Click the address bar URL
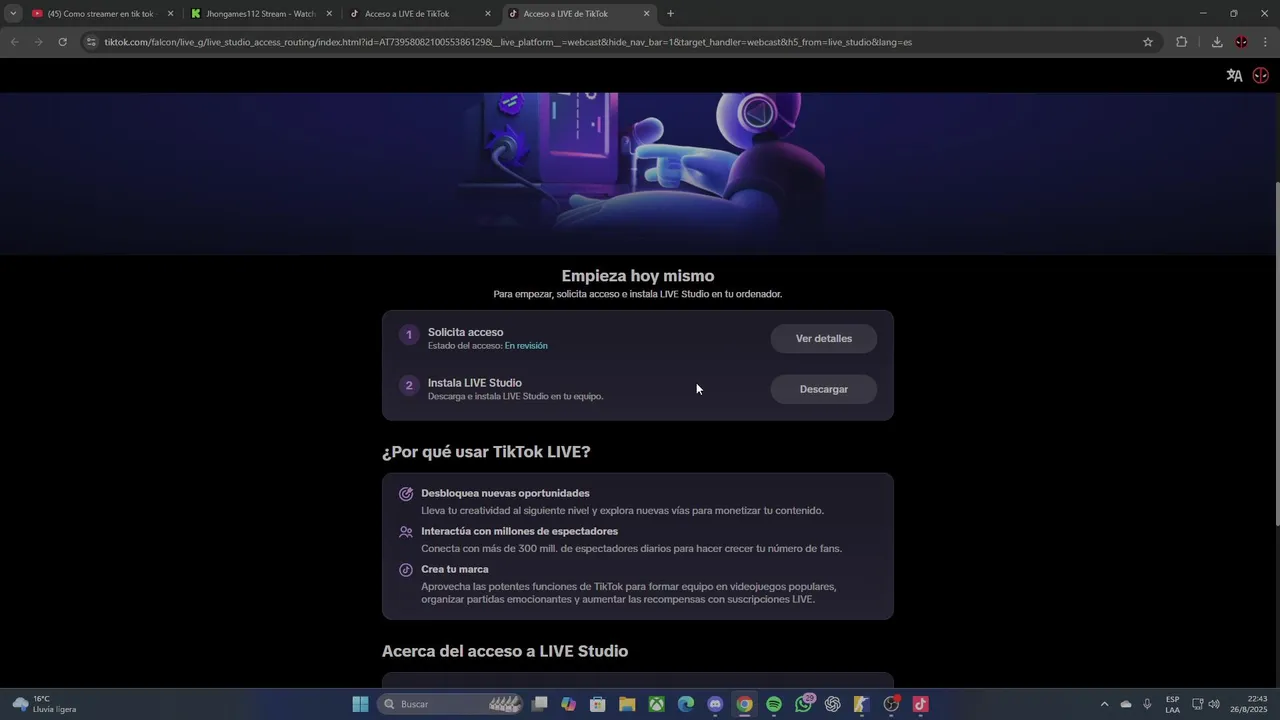 pos(508,42)
